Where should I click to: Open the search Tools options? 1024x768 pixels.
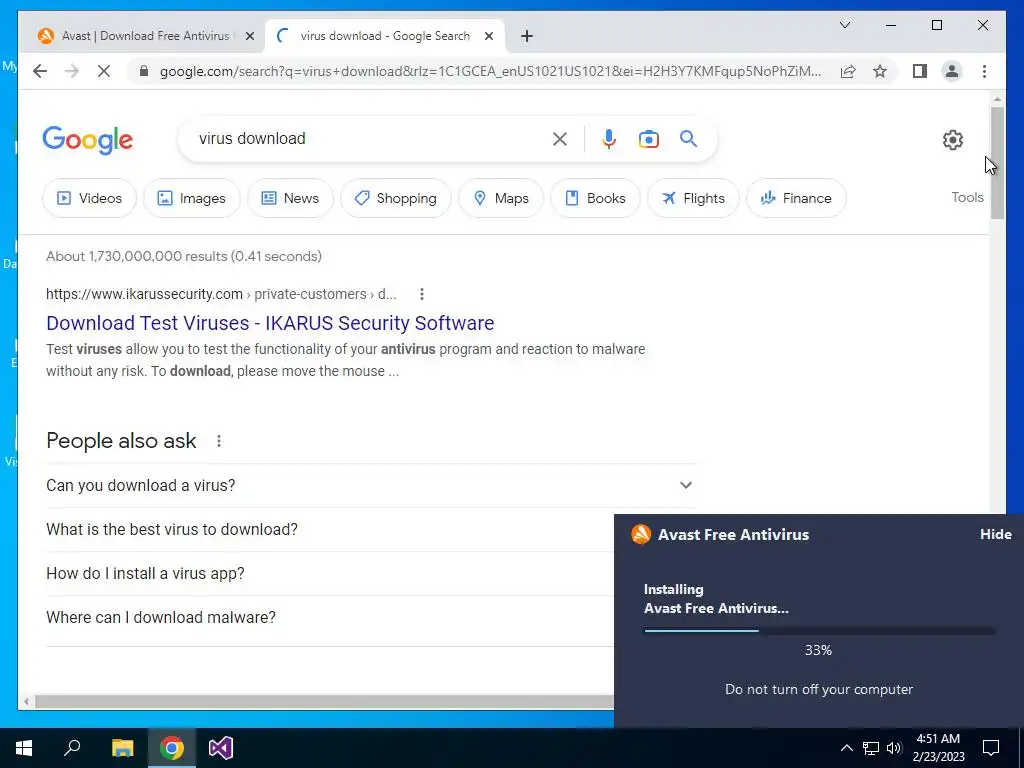(x=967, y=197)
